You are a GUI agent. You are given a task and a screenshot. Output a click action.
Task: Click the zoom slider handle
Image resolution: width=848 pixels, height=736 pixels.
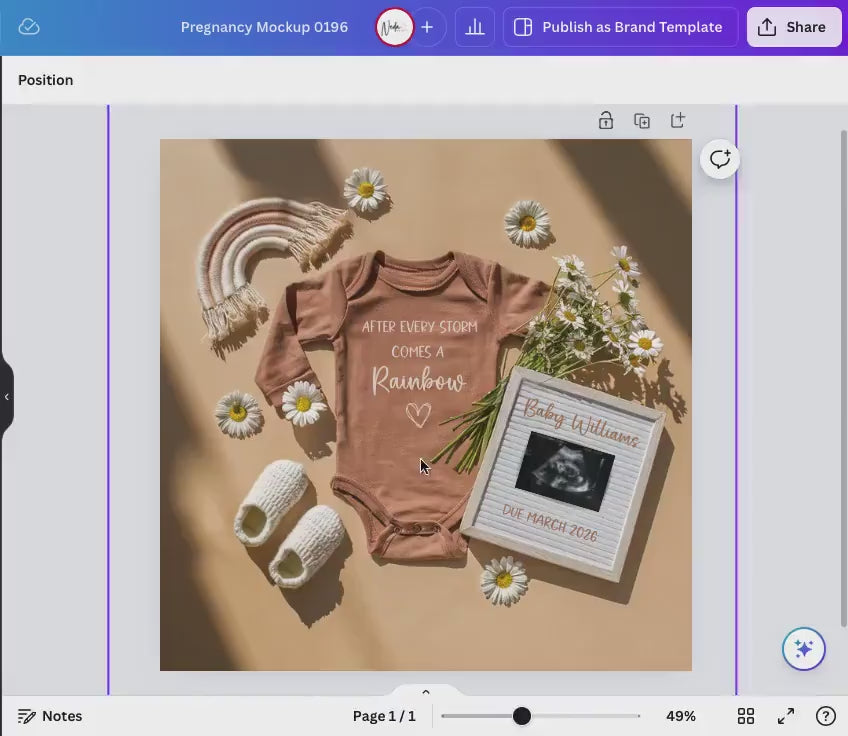click(x=521, y=716)
